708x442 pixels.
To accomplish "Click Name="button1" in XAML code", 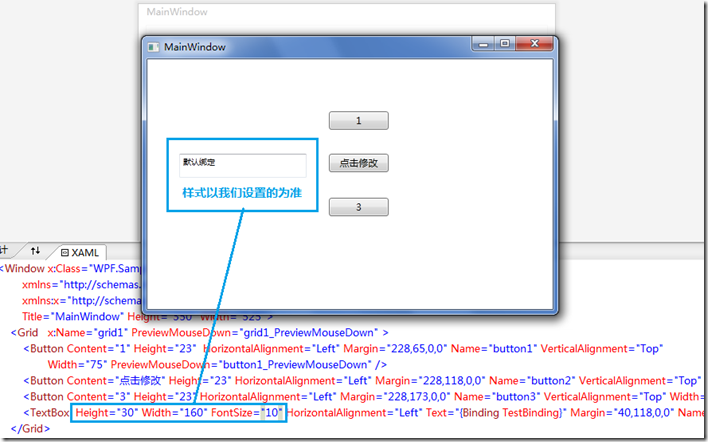I will pyautogui.click(x=494, y=349).
